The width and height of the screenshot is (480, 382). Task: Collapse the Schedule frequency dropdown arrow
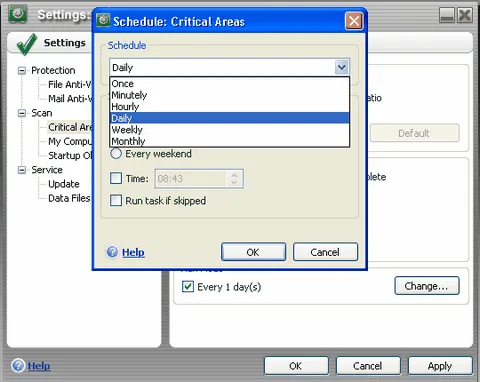coord(342,67)
